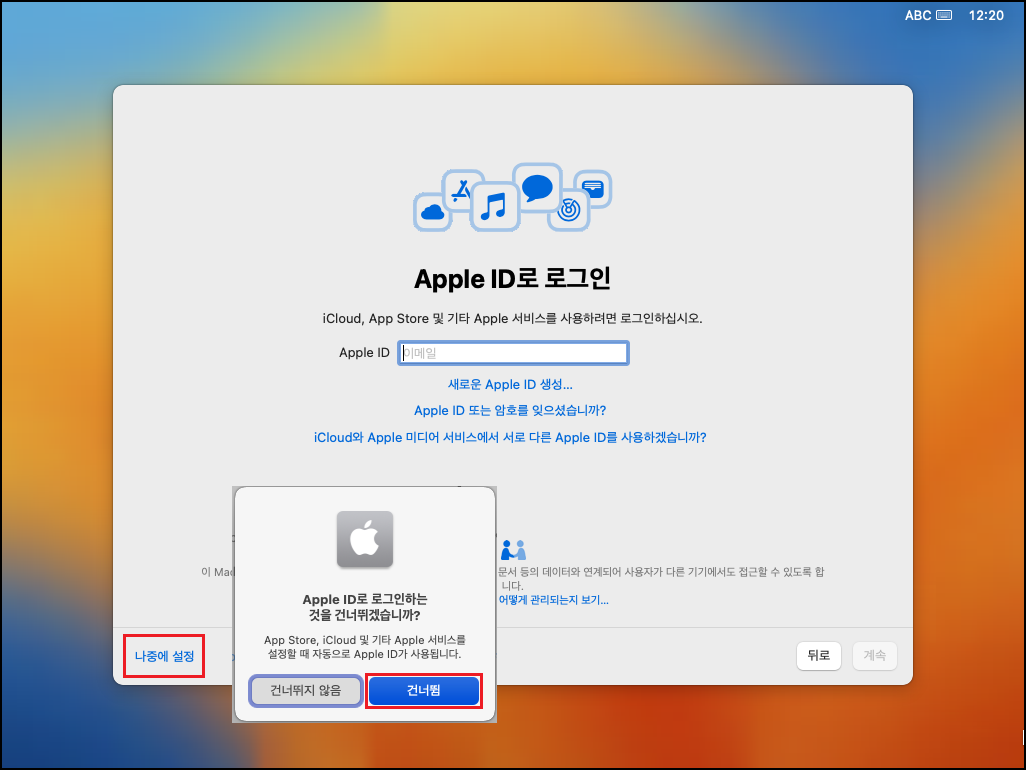The width and height of the screenshot is (1026, 770).
Task: Click the Apple logo icon in dialog
Action: point(364,539)
